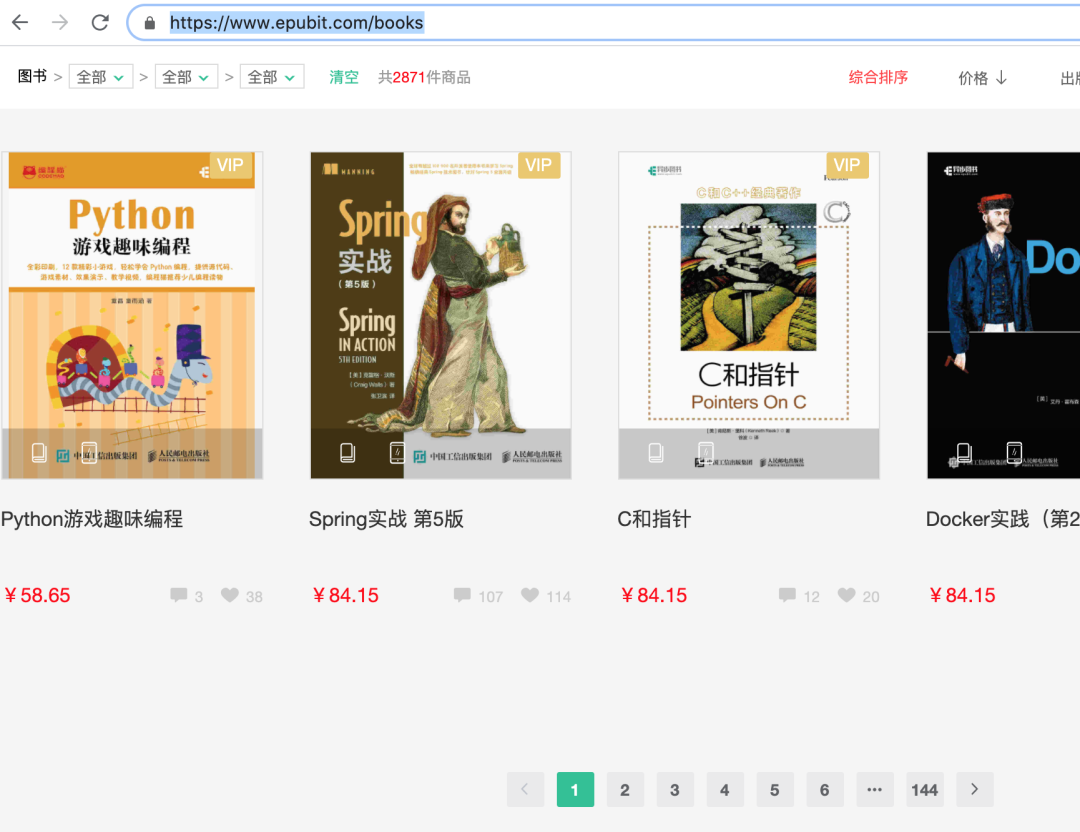Open the Docker实践 book thumbnail

pyautogui.click(x=1020, y=314)
